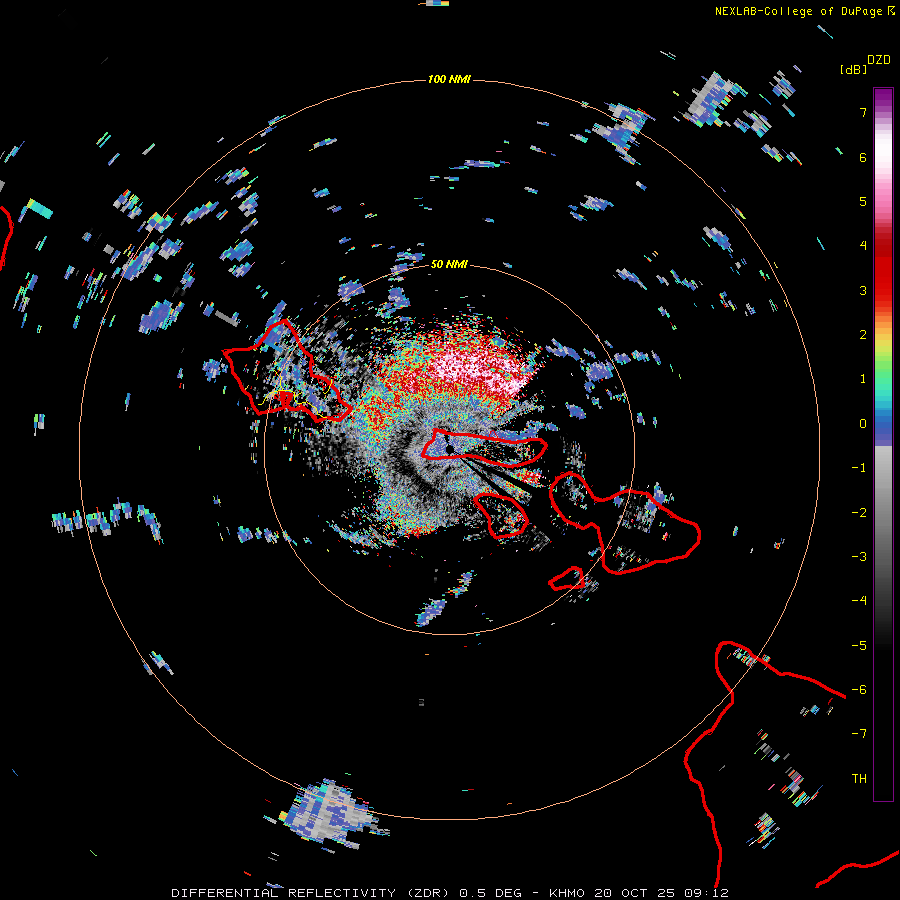
Task: Click the -5 value on color scale
Action: [x=859, y=646]
